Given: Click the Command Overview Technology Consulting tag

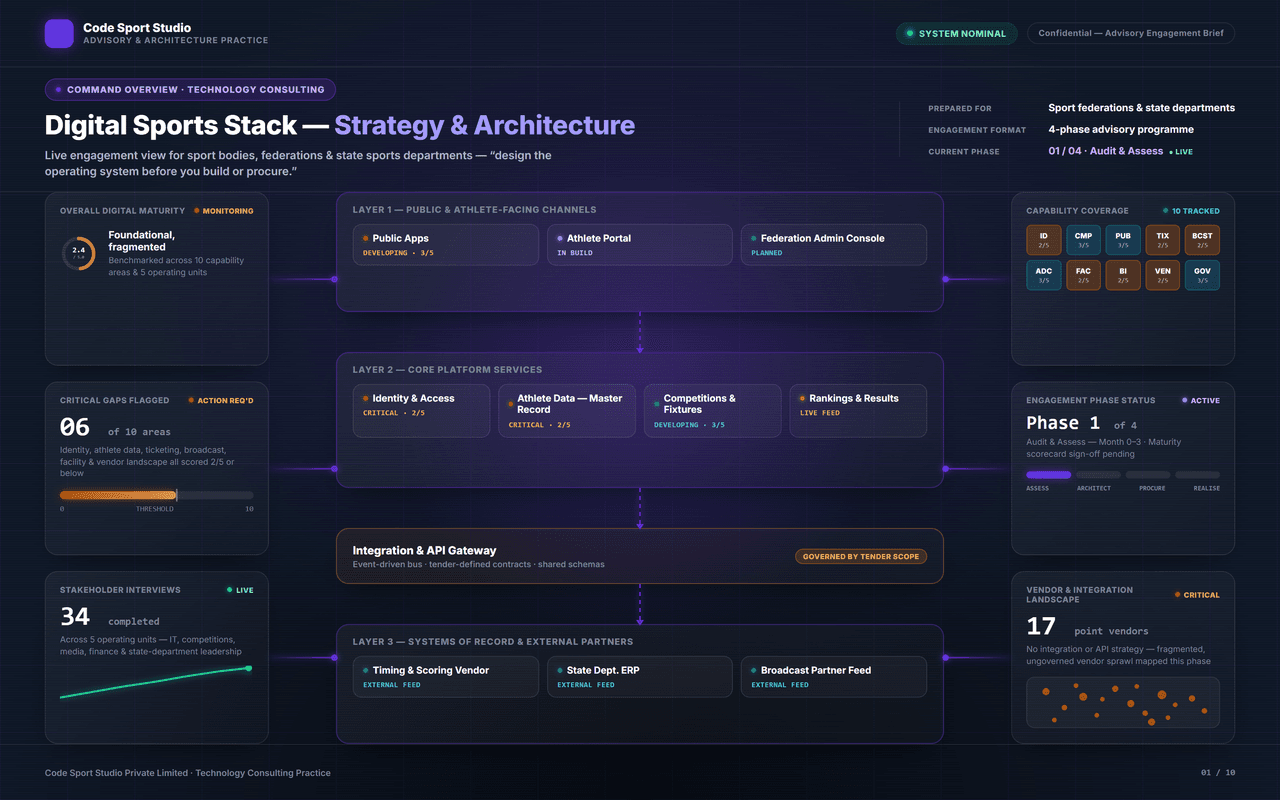Looking at the screenshot, I should click(190, 90).
